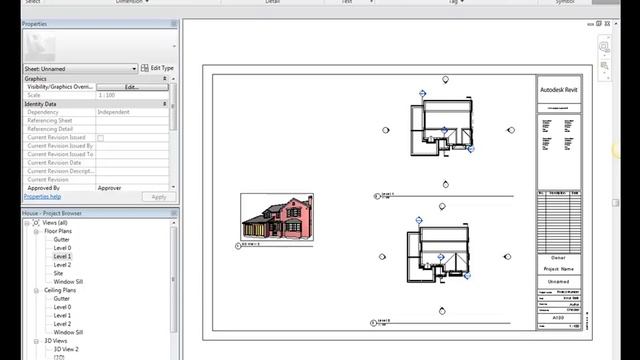Click the Level 1 view title bubble
Screen dimensions: 640x360
[377, 196]
